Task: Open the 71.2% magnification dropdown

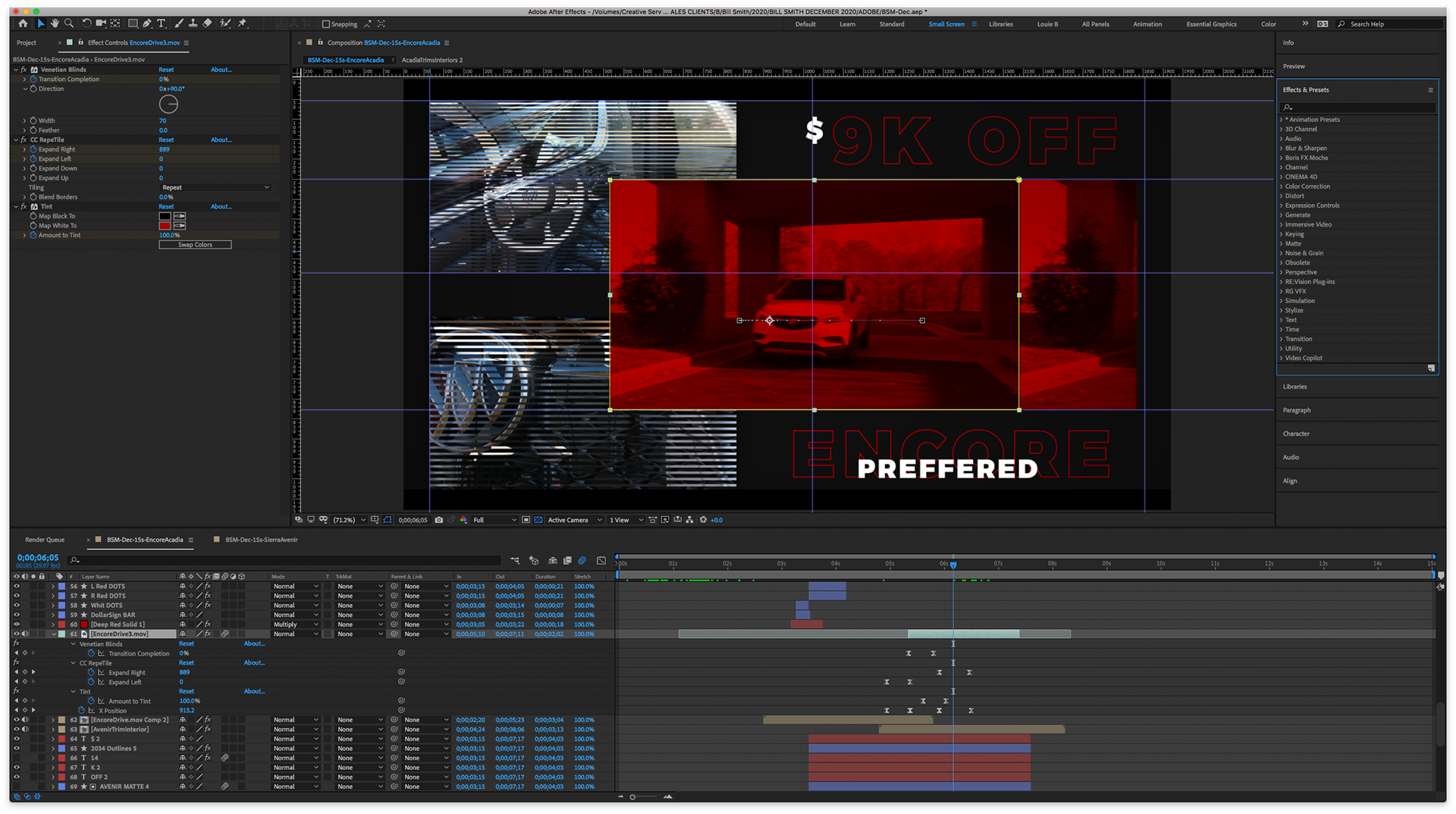Action: click(x=350, y=520)
